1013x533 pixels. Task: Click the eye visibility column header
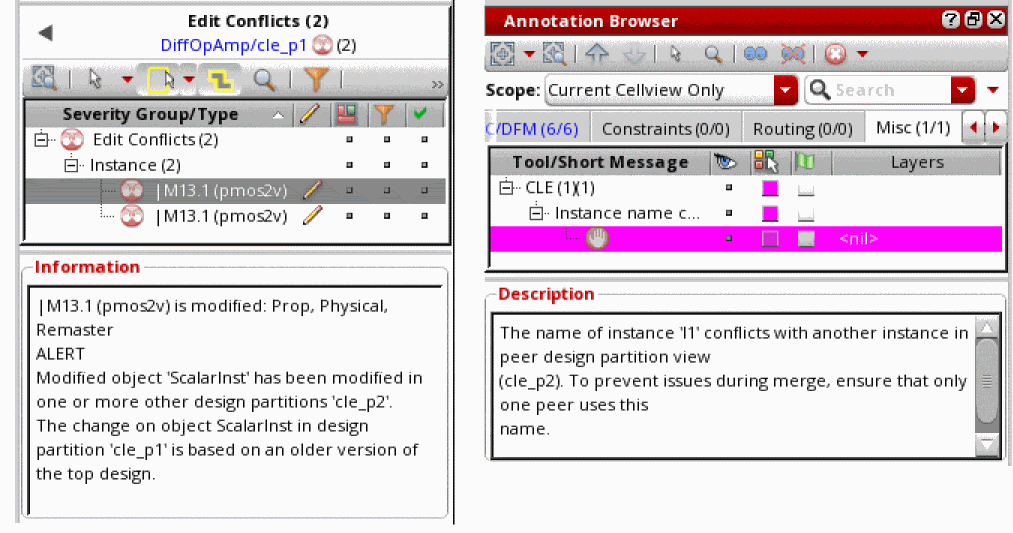pyautogui.click(x=725, y=162)
